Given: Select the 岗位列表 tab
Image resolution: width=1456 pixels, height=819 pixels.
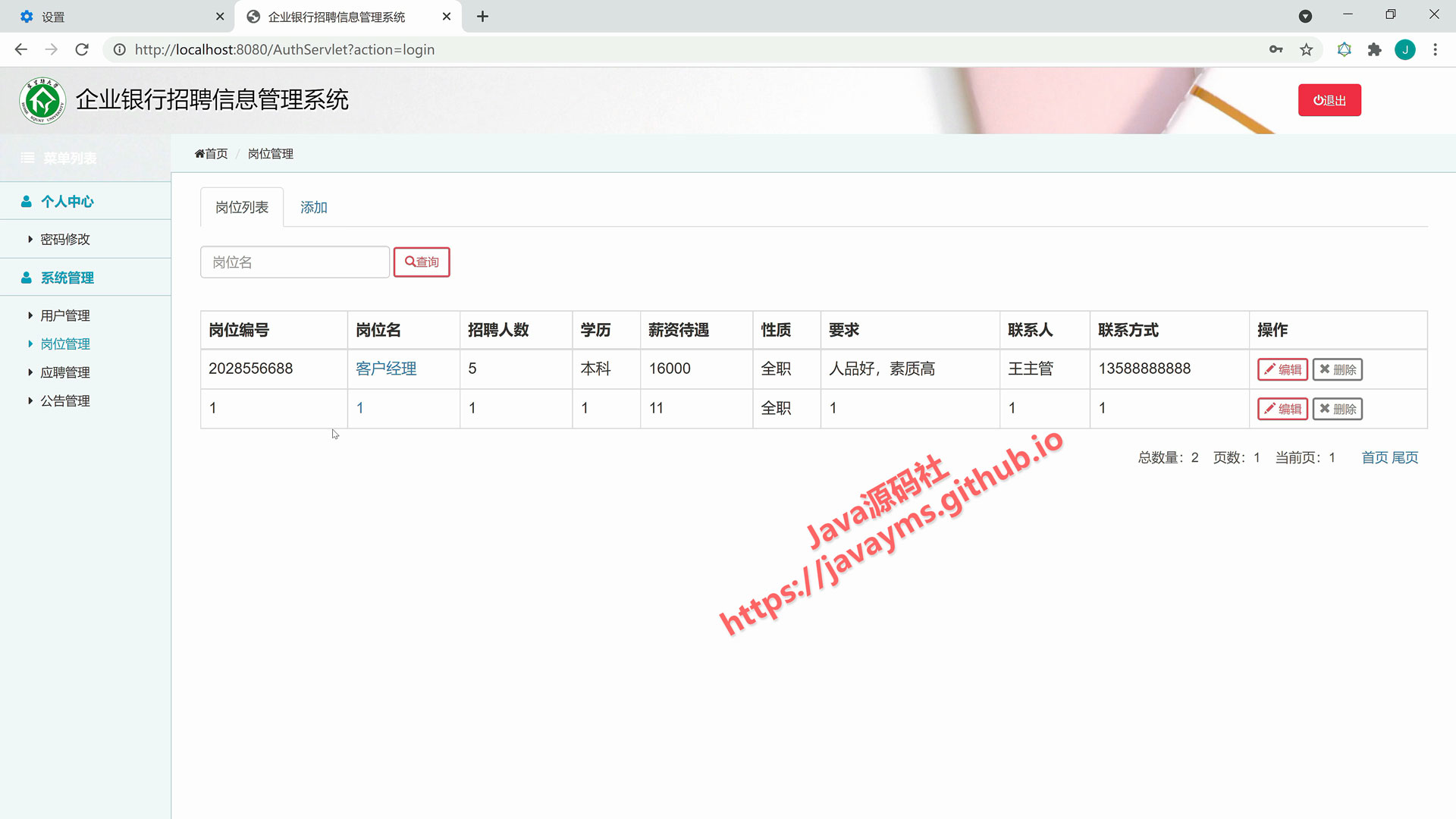Looking at the screenshot, I should tap(242, 207).
